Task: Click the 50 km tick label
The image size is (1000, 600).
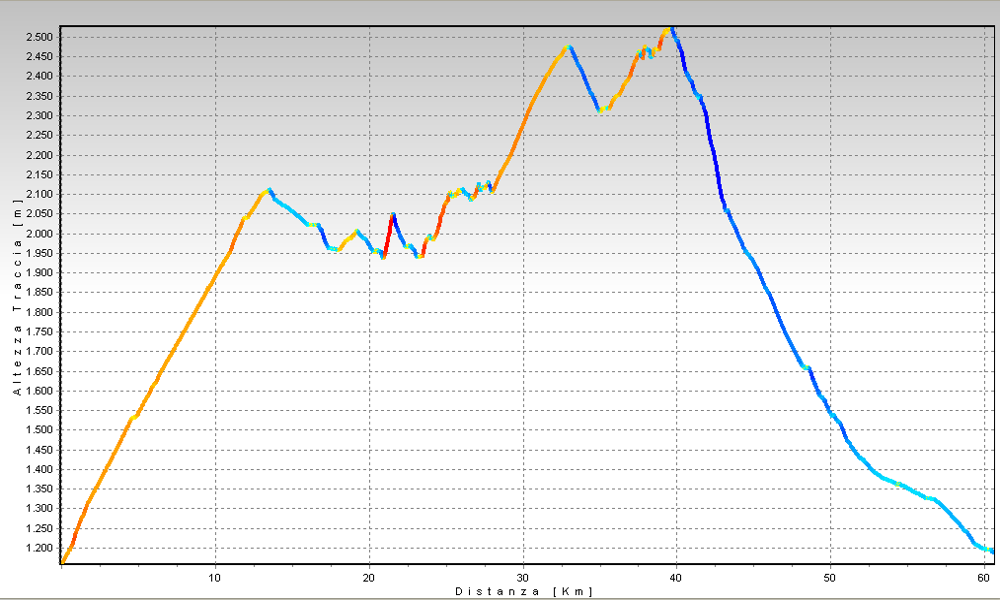Action: 830,578
